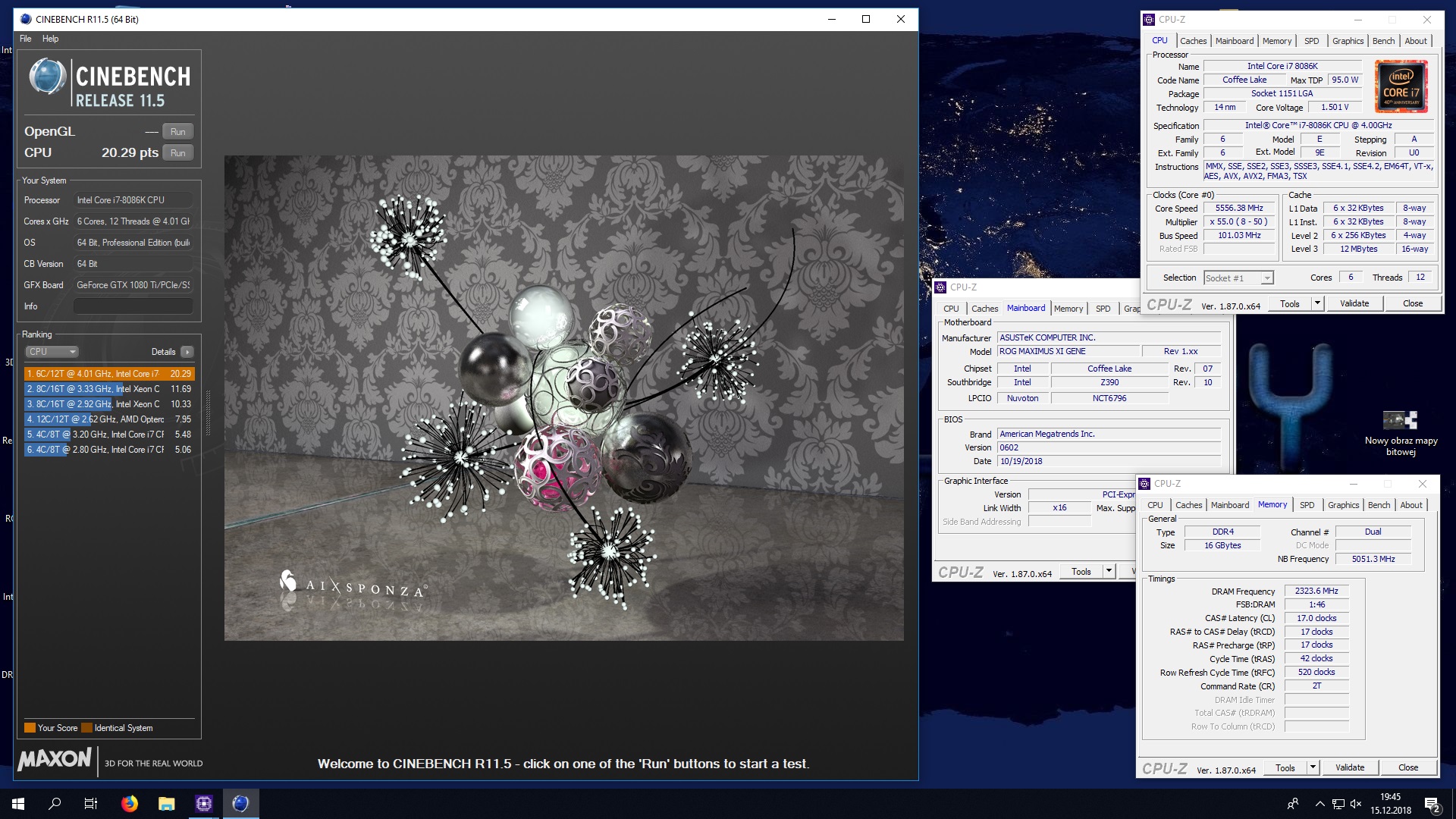1456x819 pixels.
Task: Open Graphics tab in Memory CPU-Z window
Action: [1343, 505]
